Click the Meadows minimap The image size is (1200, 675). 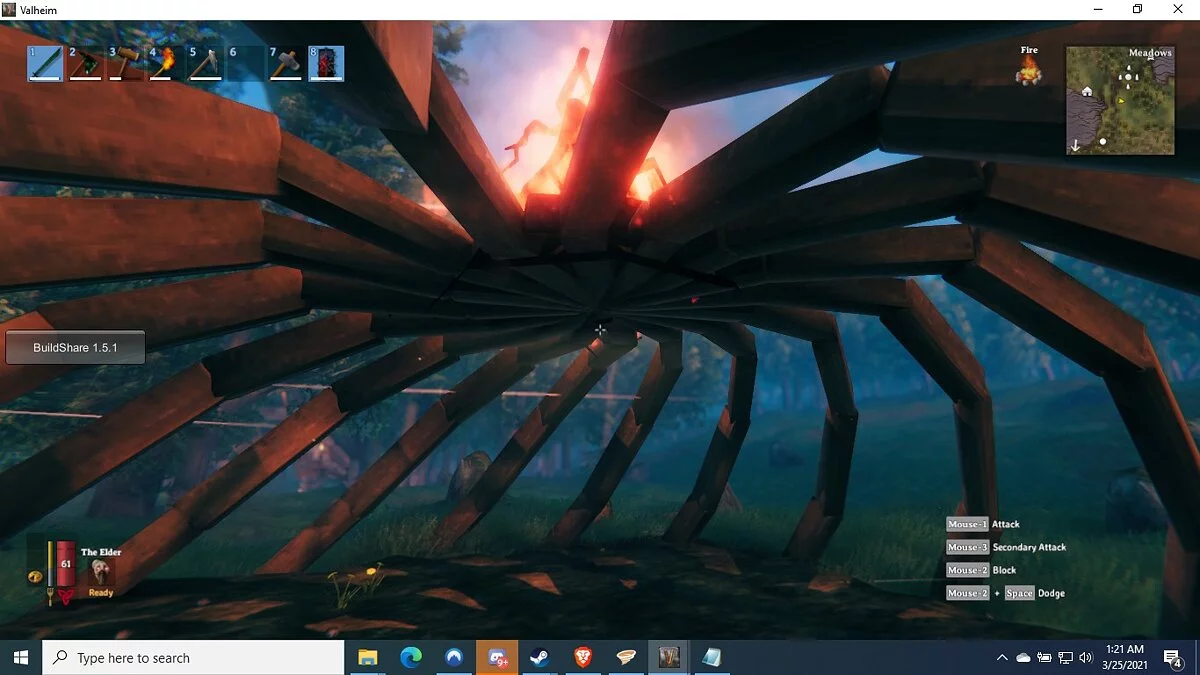coord(1120,100)
